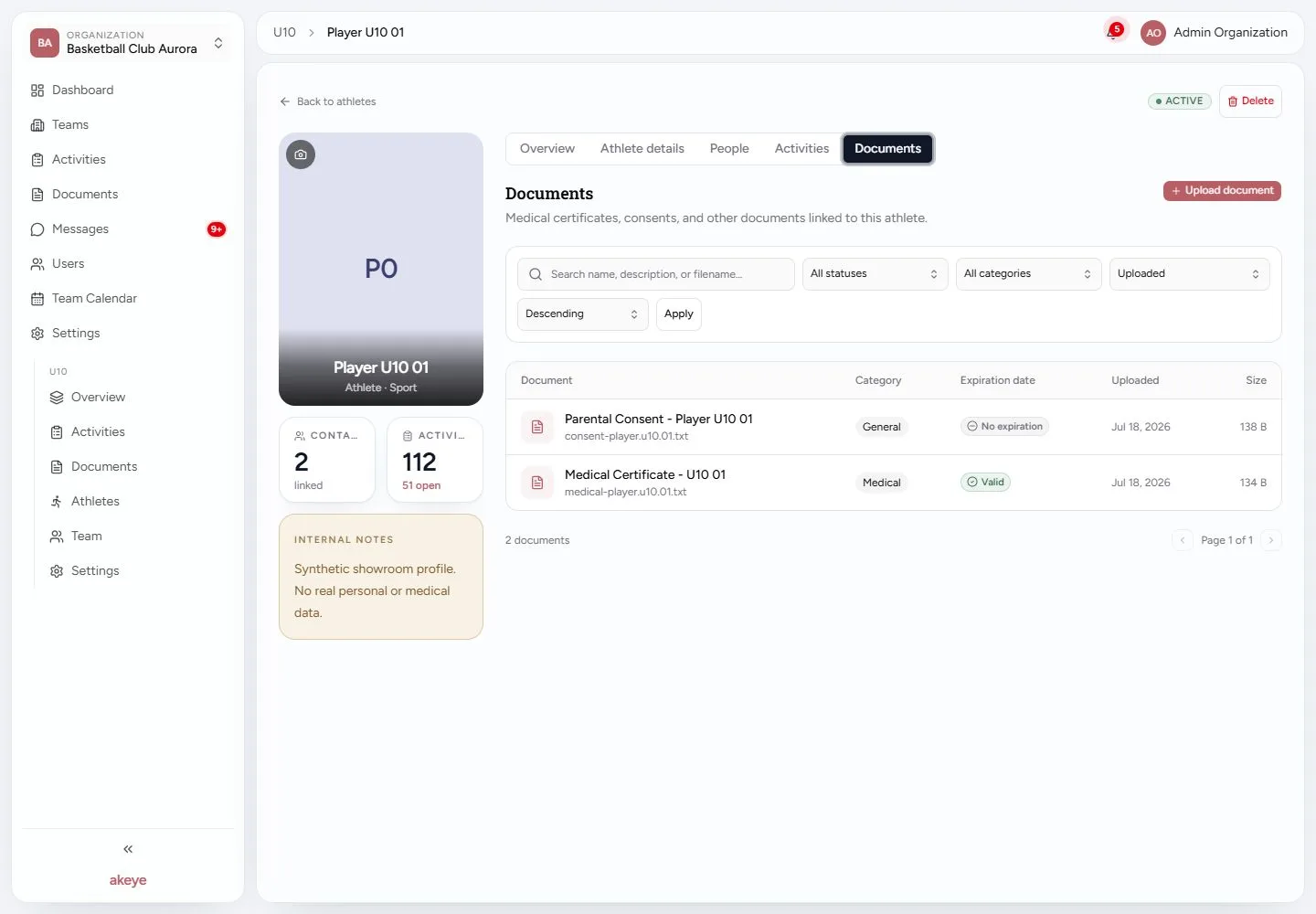Click the AO user avatar

pos(1153,33)
